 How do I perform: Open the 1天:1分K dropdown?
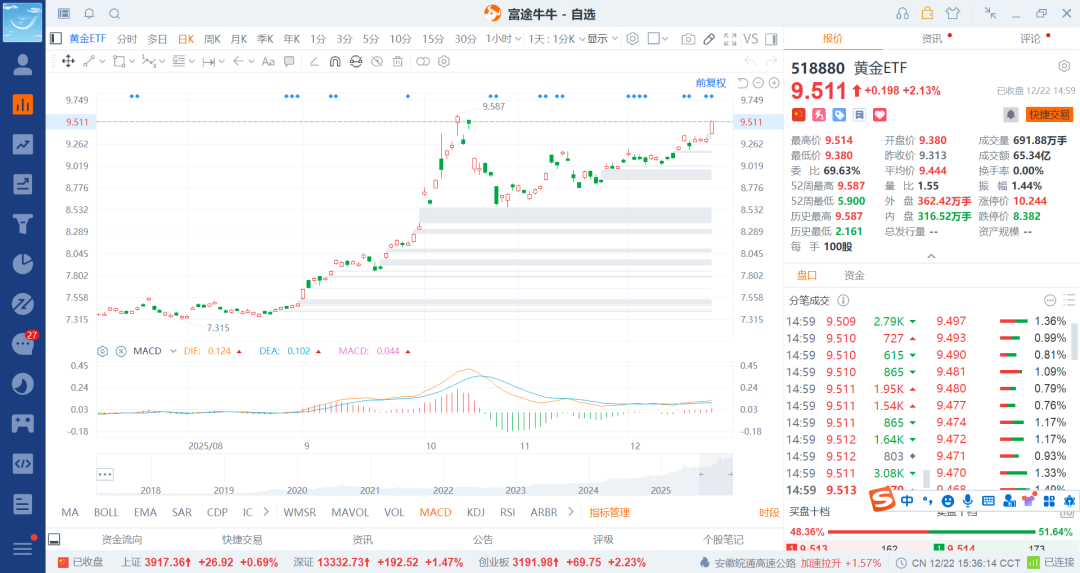pos(557,39)
